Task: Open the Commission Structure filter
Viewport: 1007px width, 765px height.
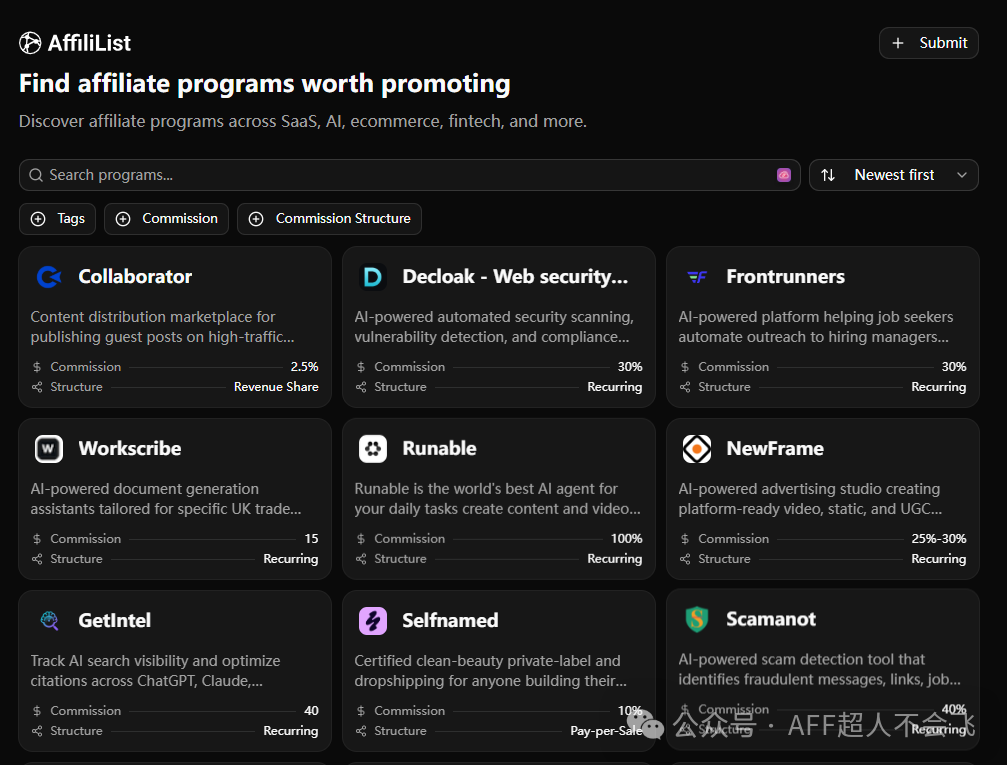Action: point(329,219)
